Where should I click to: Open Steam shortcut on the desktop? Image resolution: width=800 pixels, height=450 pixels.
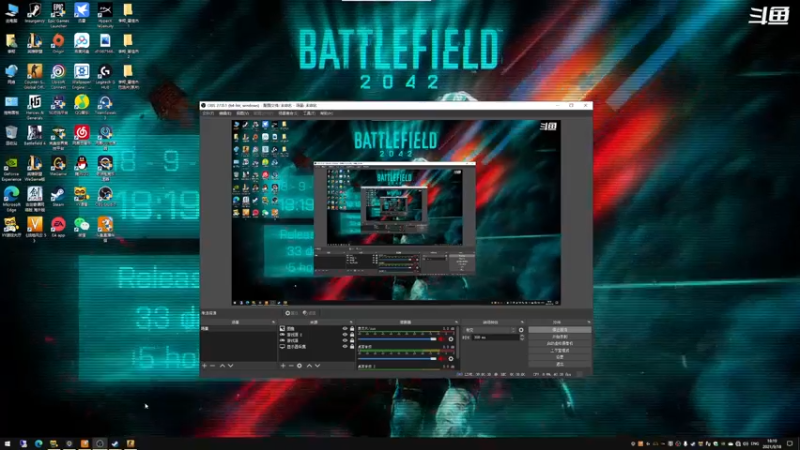(x=58, y=197)
